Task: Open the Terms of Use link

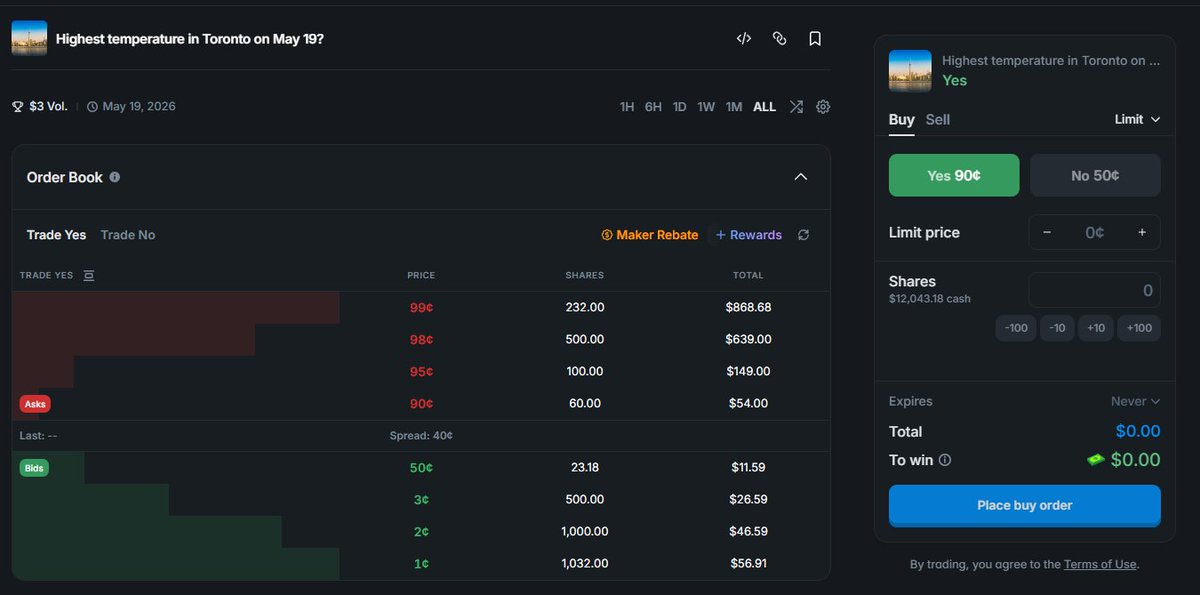Action: [x=1100, y=564]
